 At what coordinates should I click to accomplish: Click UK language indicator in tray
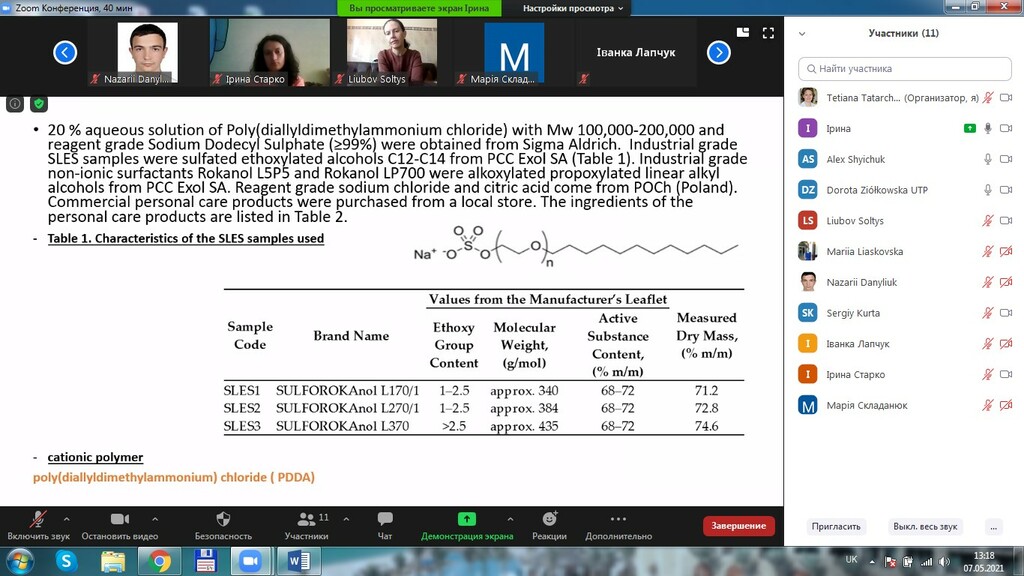pos(852,559)
